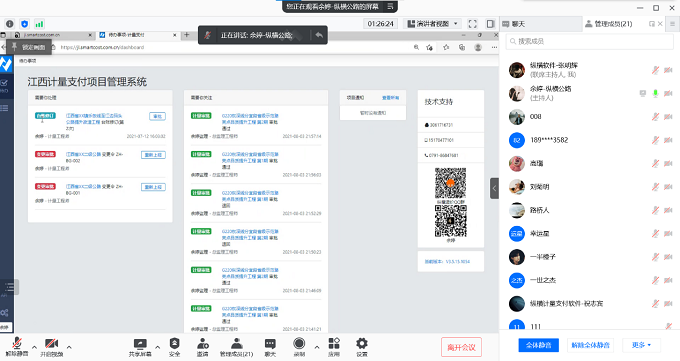This screenshot has height=361, width=680.
Task: Focus the 搜索成员 search field
Action: 589,41
